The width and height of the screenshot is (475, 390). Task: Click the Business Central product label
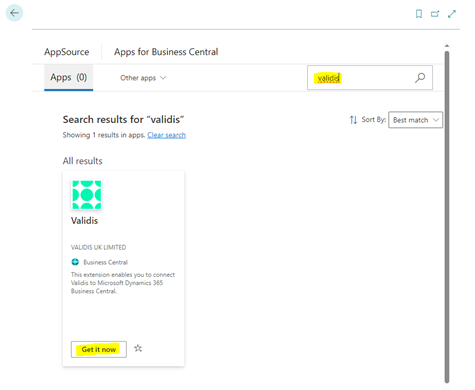pos(105,262)
